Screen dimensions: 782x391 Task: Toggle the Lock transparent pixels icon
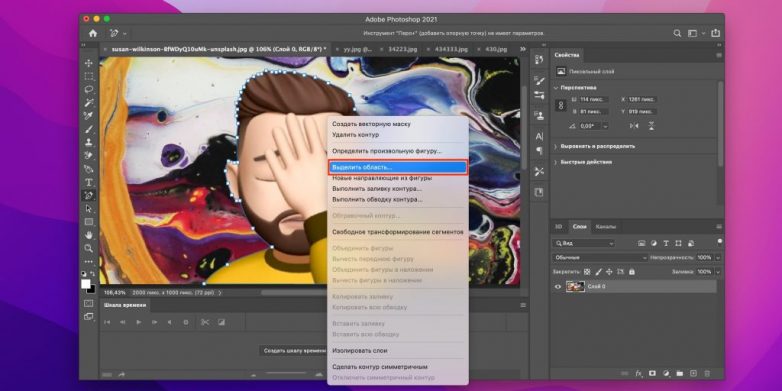click(587, 272)
